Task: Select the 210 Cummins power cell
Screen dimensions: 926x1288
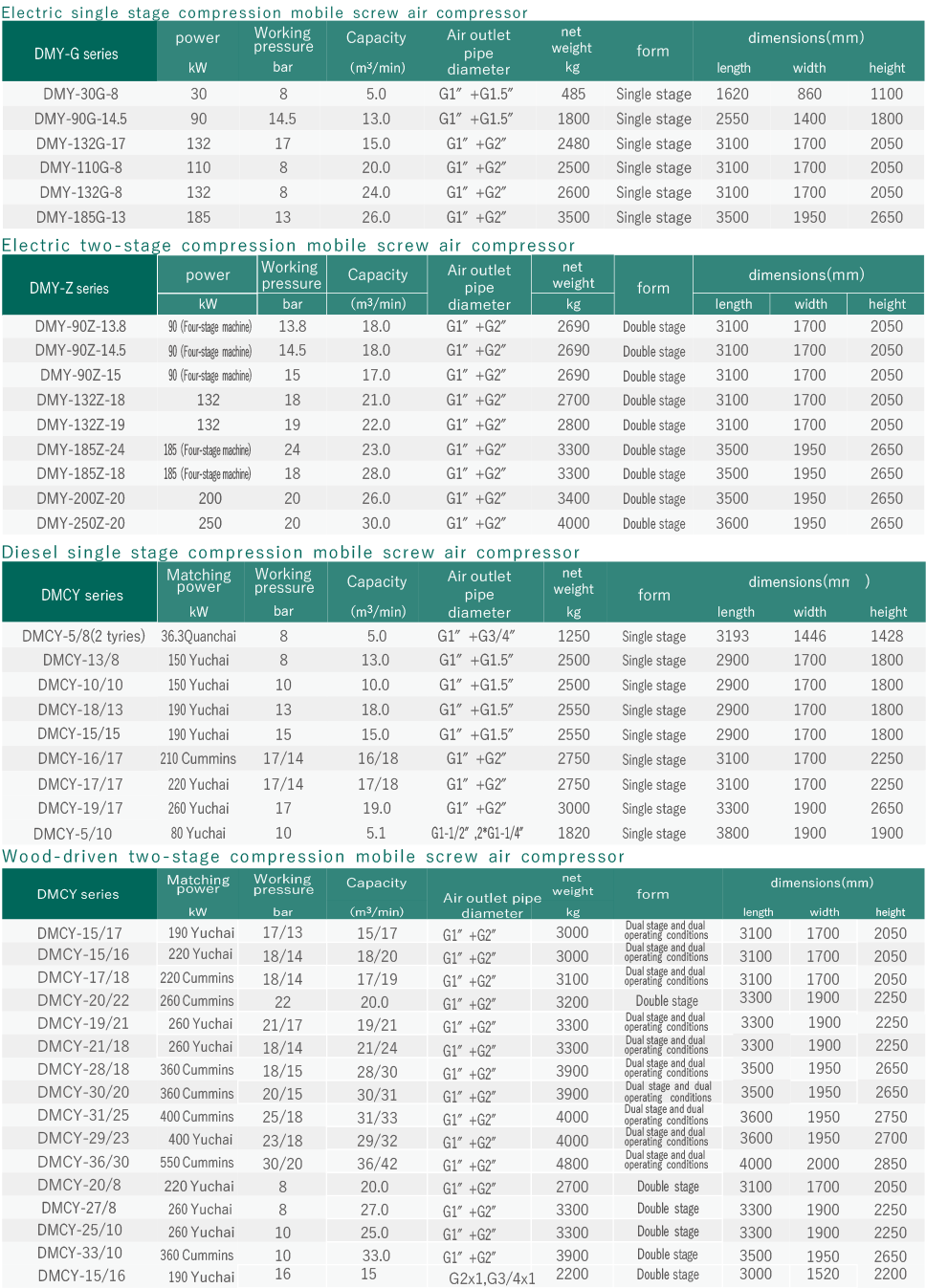Action: [x=198, y=758]
